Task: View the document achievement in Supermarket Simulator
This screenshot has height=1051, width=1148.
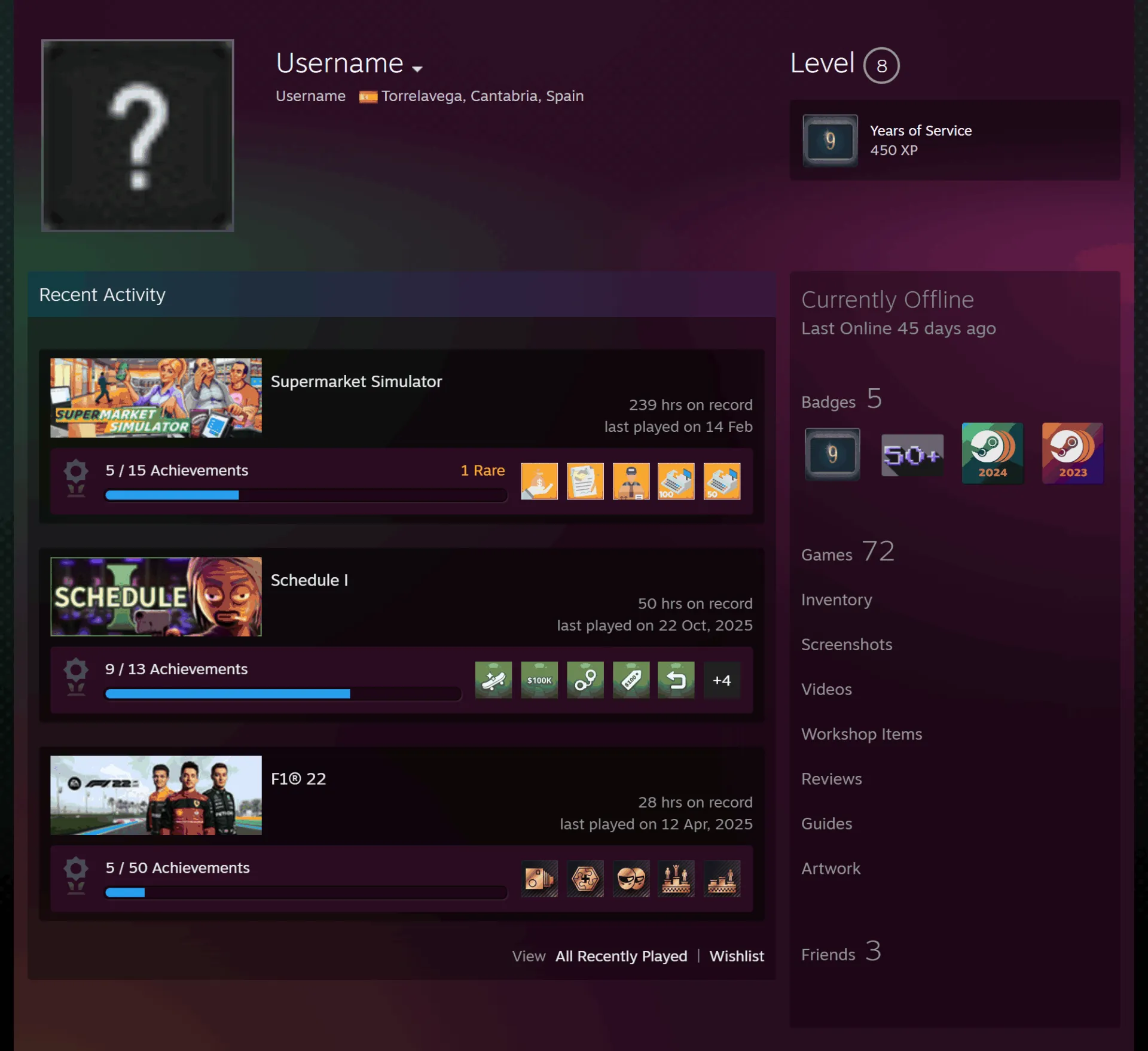Action: tap(585, 481)
